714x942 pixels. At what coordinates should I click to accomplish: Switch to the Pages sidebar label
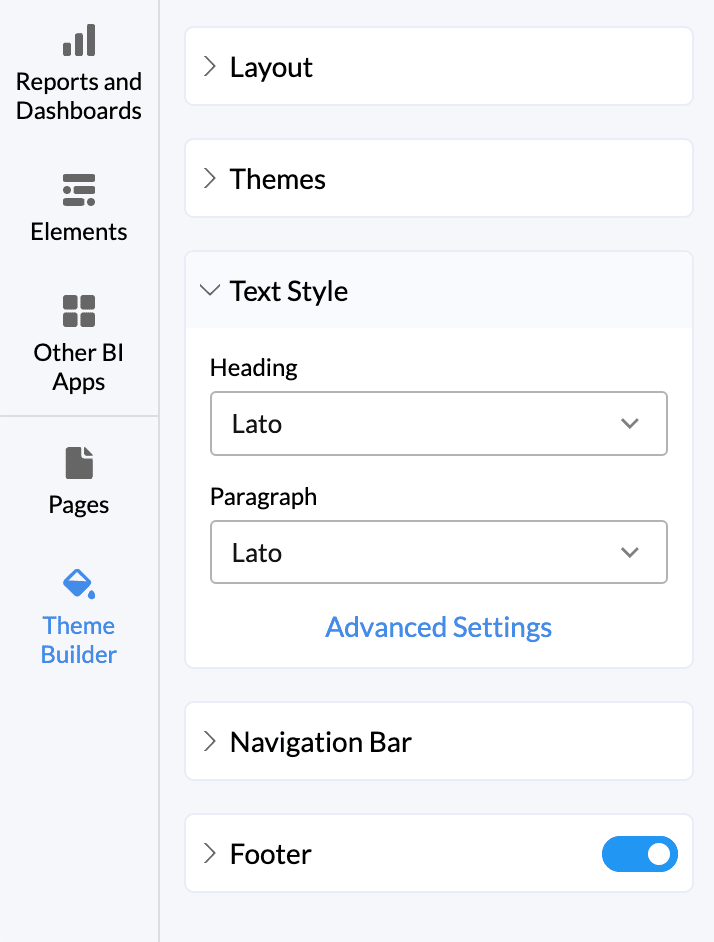click(79, 505)
